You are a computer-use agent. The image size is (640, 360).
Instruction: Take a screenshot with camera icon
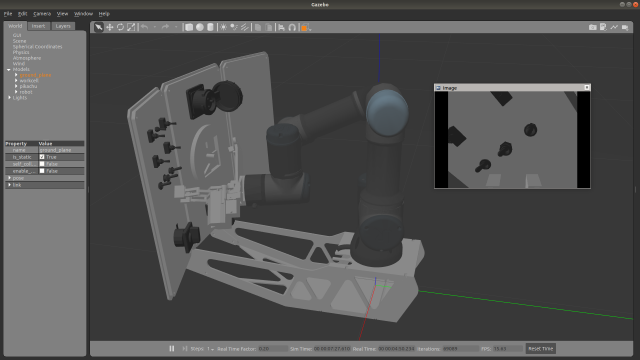click(593, 27)
